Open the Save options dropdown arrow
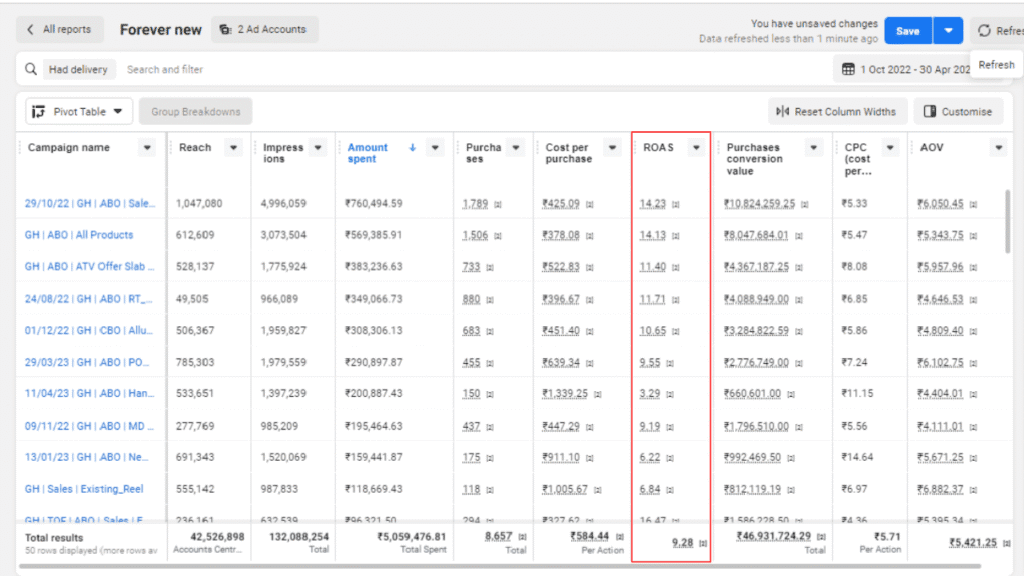Viewport: 1024px width, 576px height. click(948, 31)
